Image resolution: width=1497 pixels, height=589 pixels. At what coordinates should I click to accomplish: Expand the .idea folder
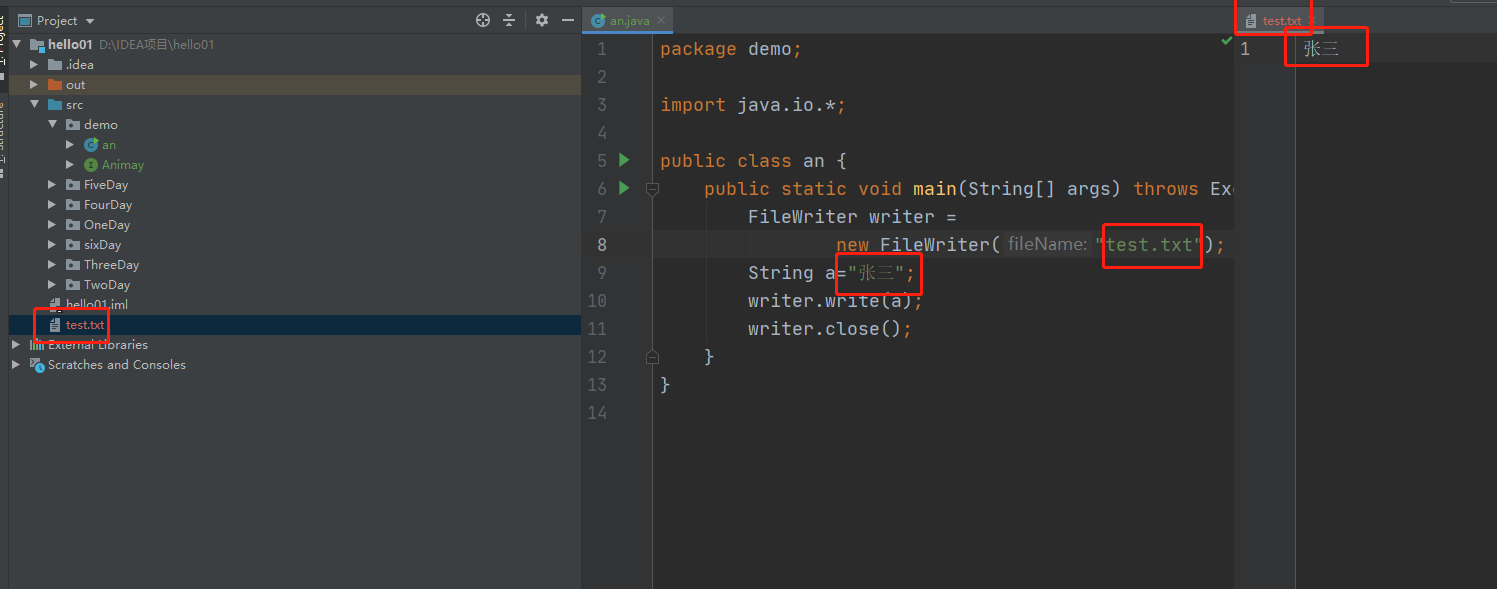34,65
